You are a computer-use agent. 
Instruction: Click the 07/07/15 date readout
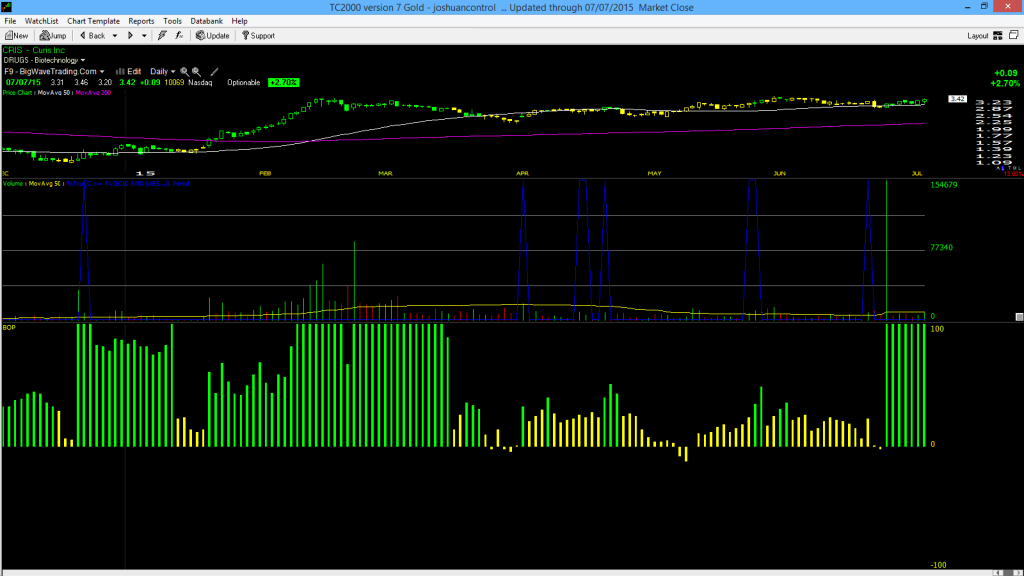[23, 82]
